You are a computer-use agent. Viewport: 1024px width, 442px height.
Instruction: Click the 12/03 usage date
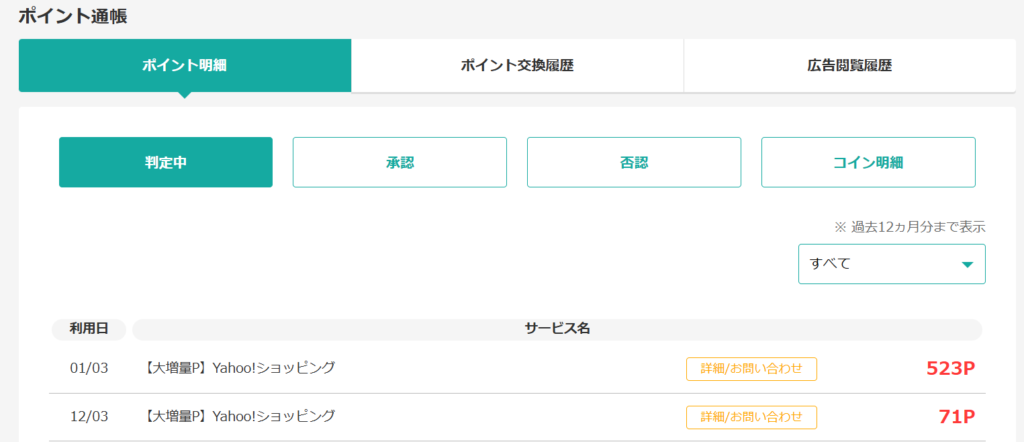point(88,417)
